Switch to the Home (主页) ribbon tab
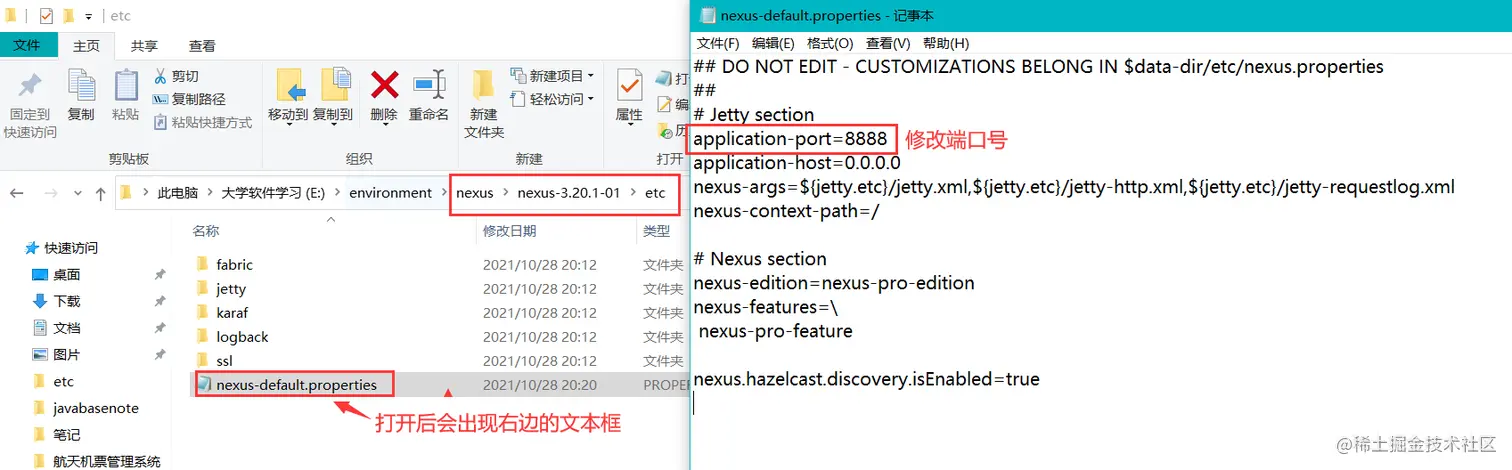1512x470 pixels. pyautogui.click(x=86, y=46)
